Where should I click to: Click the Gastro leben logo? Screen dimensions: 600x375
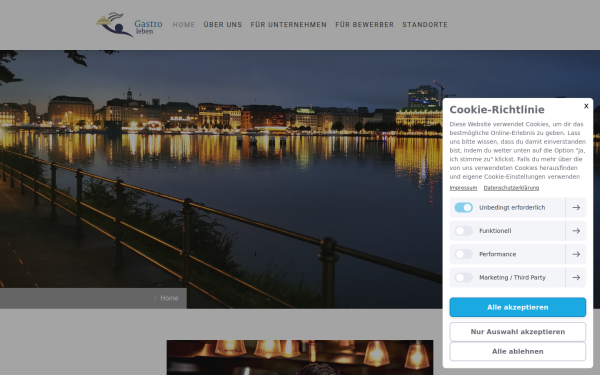[x=129, y=25]
